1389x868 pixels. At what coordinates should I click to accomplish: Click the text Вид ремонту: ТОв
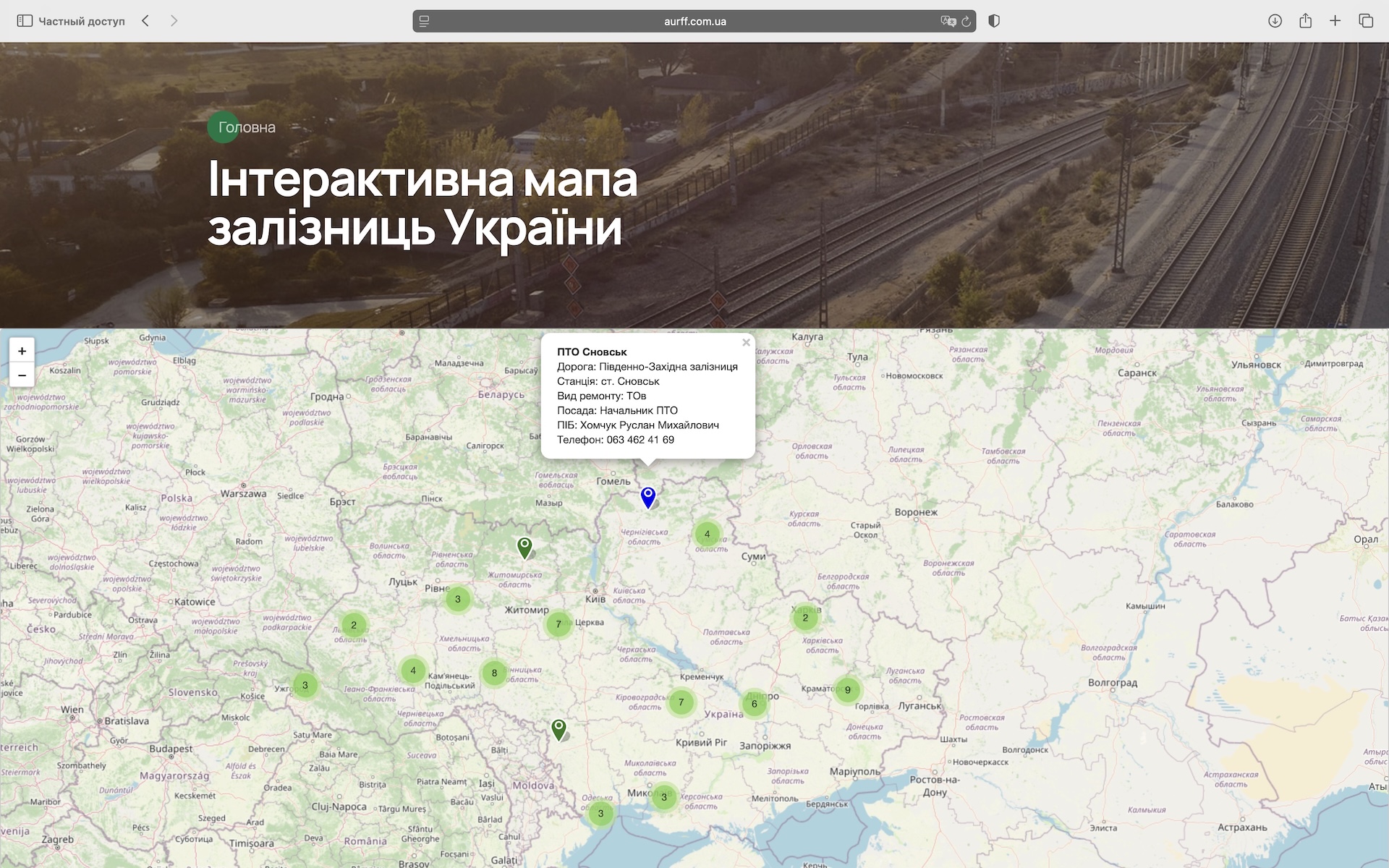602,396
